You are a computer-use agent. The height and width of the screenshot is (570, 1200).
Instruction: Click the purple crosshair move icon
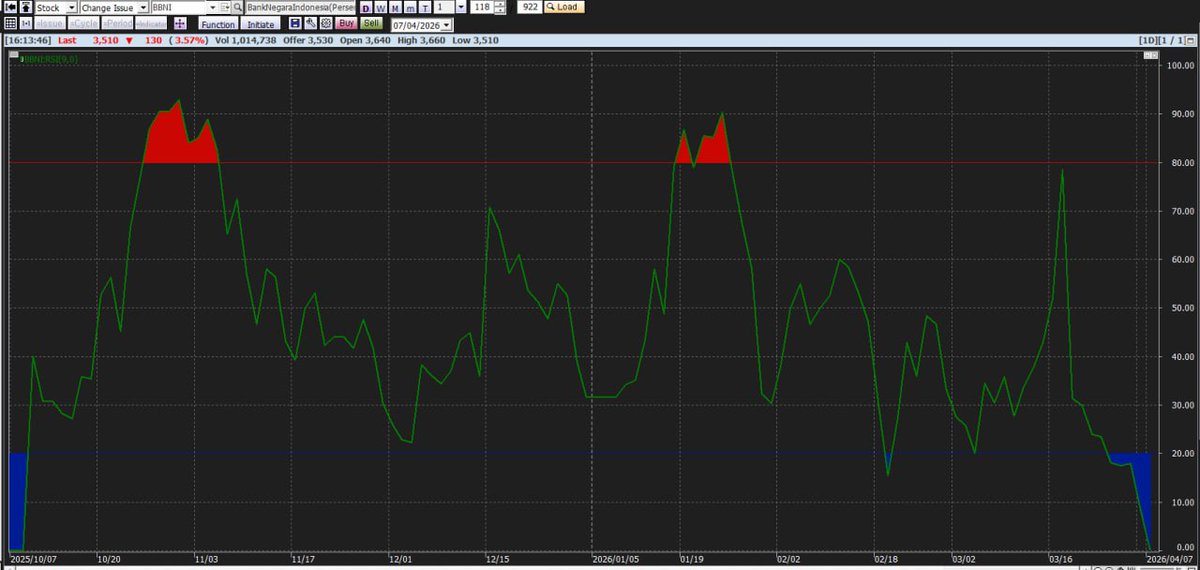tap(179, 24)
